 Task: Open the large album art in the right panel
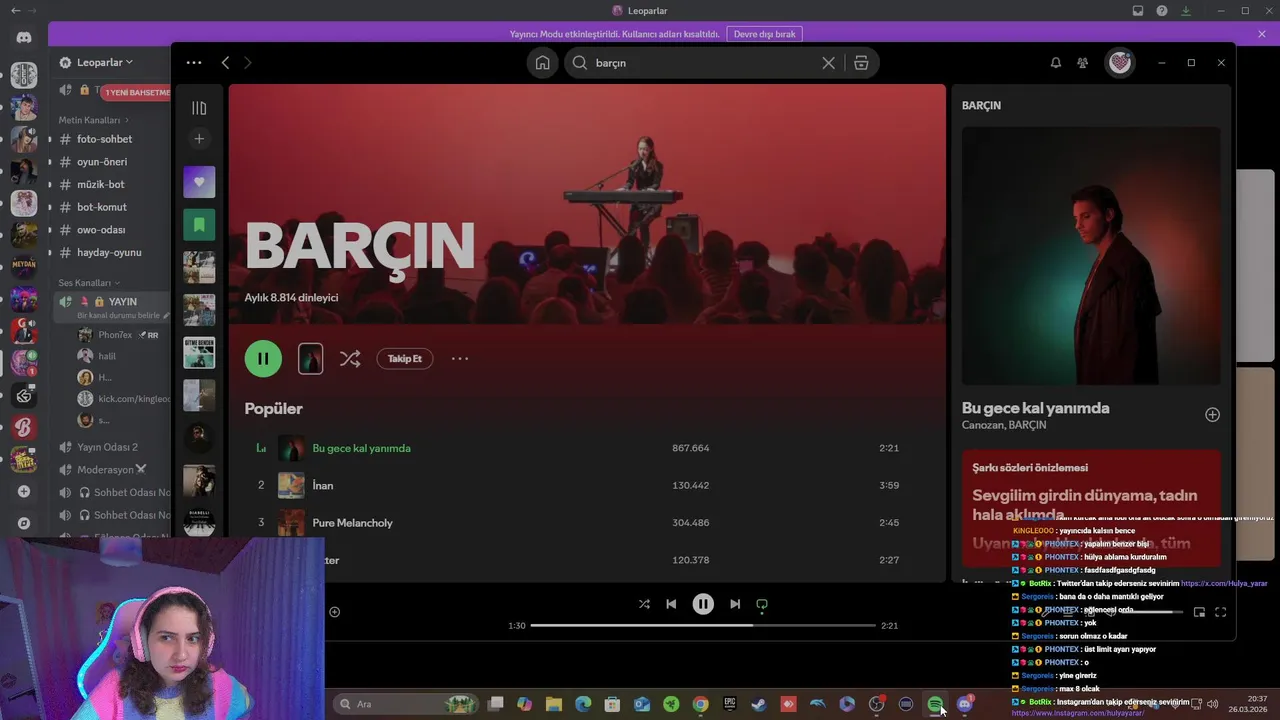coord(1091,256)
